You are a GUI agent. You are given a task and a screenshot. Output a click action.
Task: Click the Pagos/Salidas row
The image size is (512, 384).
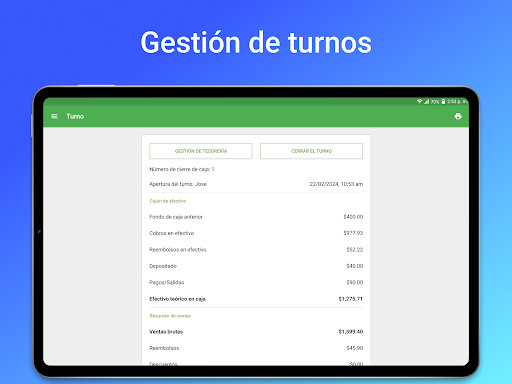256,282
